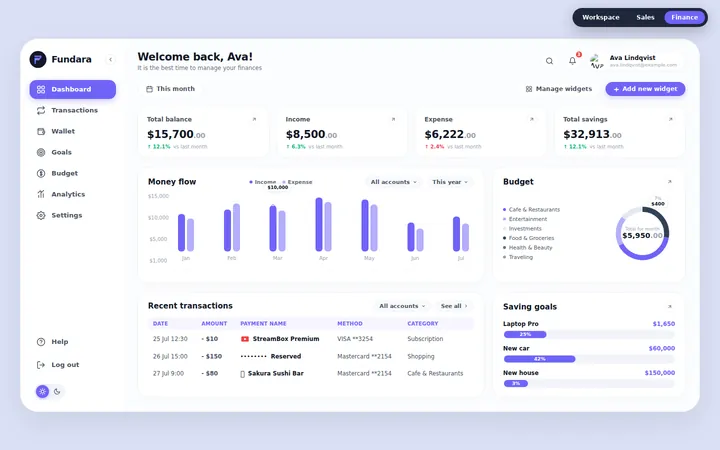Click the Investments legend item
Screen dimensions: 720x450
[x=523, y=229]
